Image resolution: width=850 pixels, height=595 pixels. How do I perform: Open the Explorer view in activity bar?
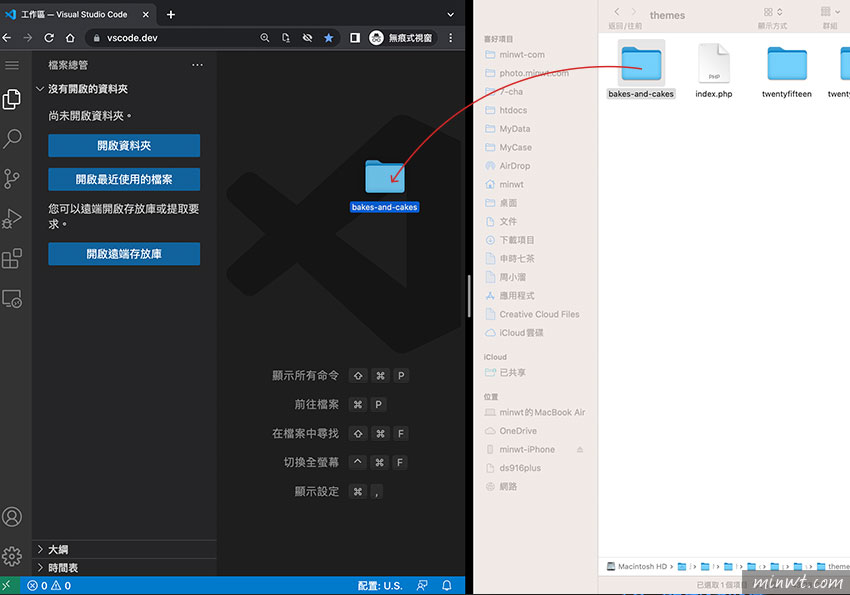(12, 99)
